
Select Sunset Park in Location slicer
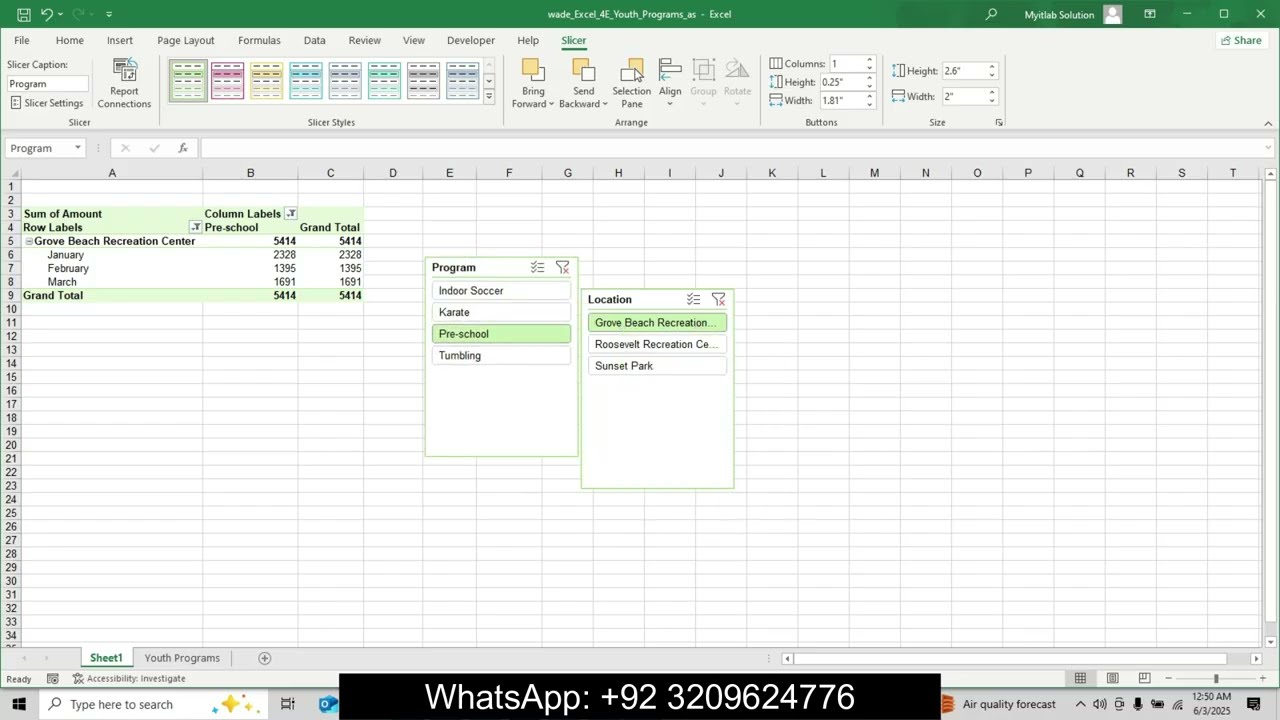pyautogui.click(x=658, y=366)
